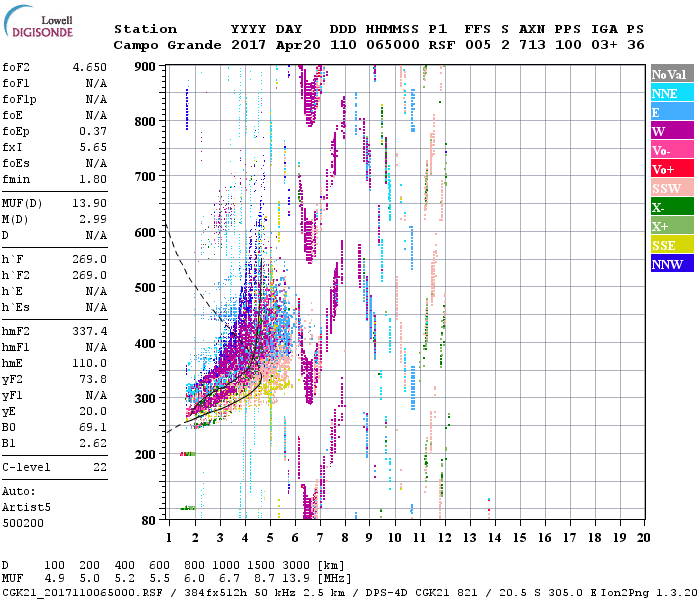This screenshot has width=700, height=600.
Task: Click the foEp value 0.37
Action: point(93,131)
